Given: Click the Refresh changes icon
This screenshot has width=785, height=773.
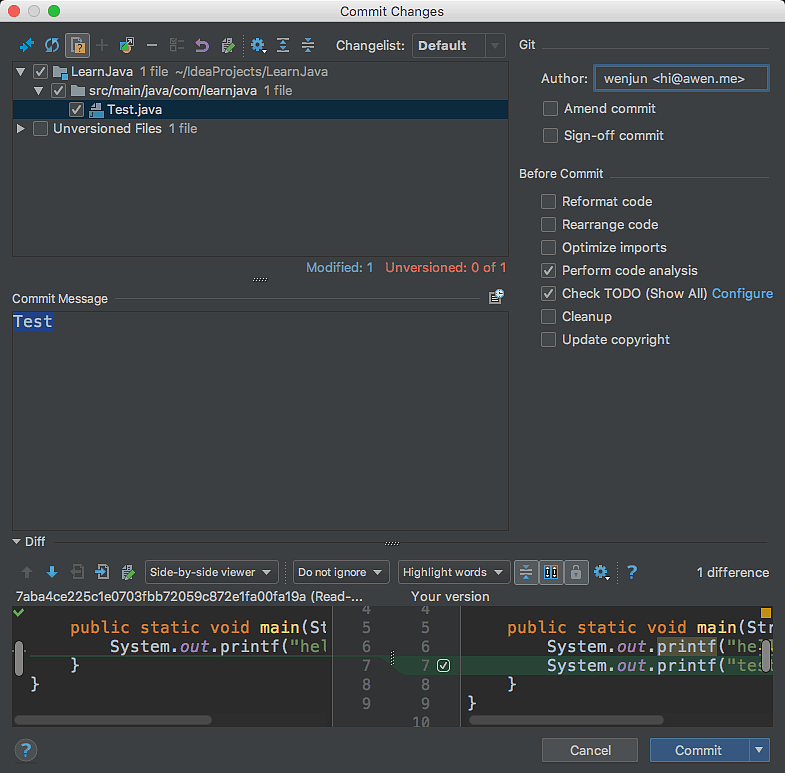Looking at the screenshot, I should [x=51, y=45].
